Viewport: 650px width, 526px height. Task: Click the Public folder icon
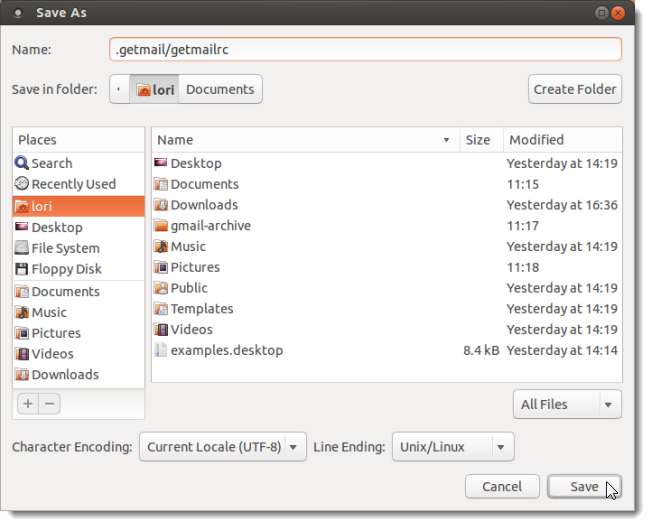tap(161, 288)
